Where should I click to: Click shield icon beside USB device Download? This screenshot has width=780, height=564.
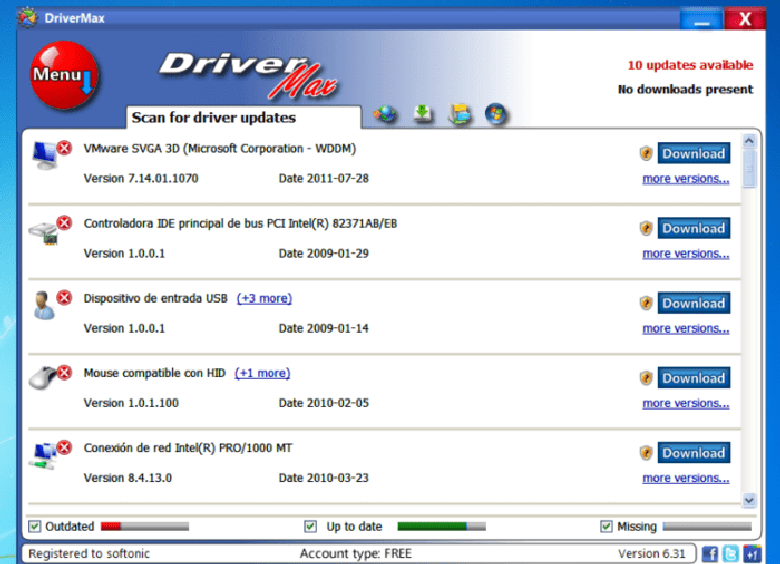tap(646, 303)
